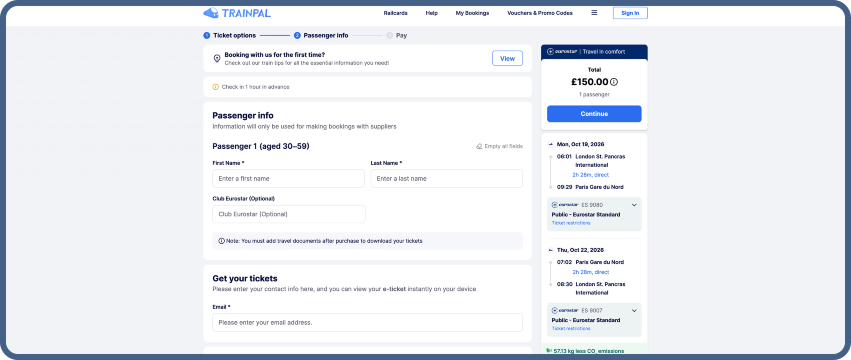The height and width of the screenshot is (360, 851).
Task: Click the Eurostar logo in the blue banner
Action: click(562, 52)
